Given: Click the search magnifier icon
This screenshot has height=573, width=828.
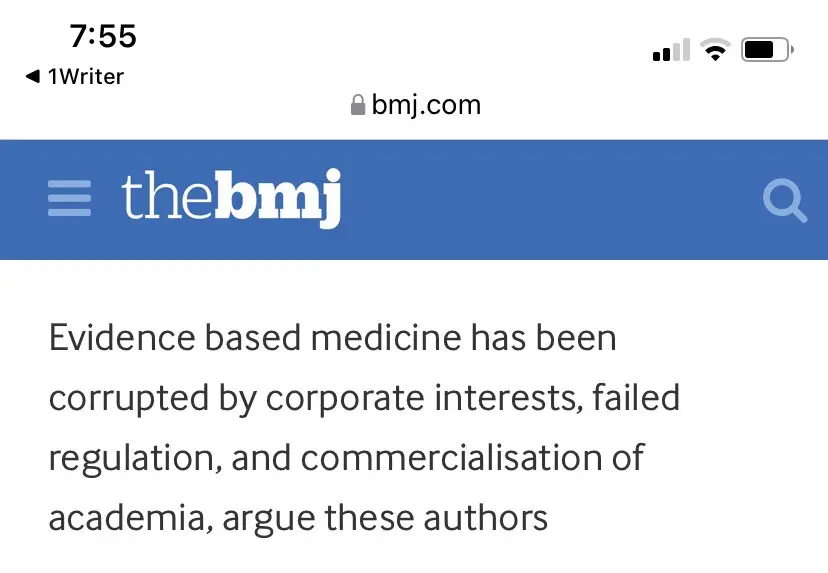Looking at the screenshot, I should pyautogui.click(x=783, y=201).
